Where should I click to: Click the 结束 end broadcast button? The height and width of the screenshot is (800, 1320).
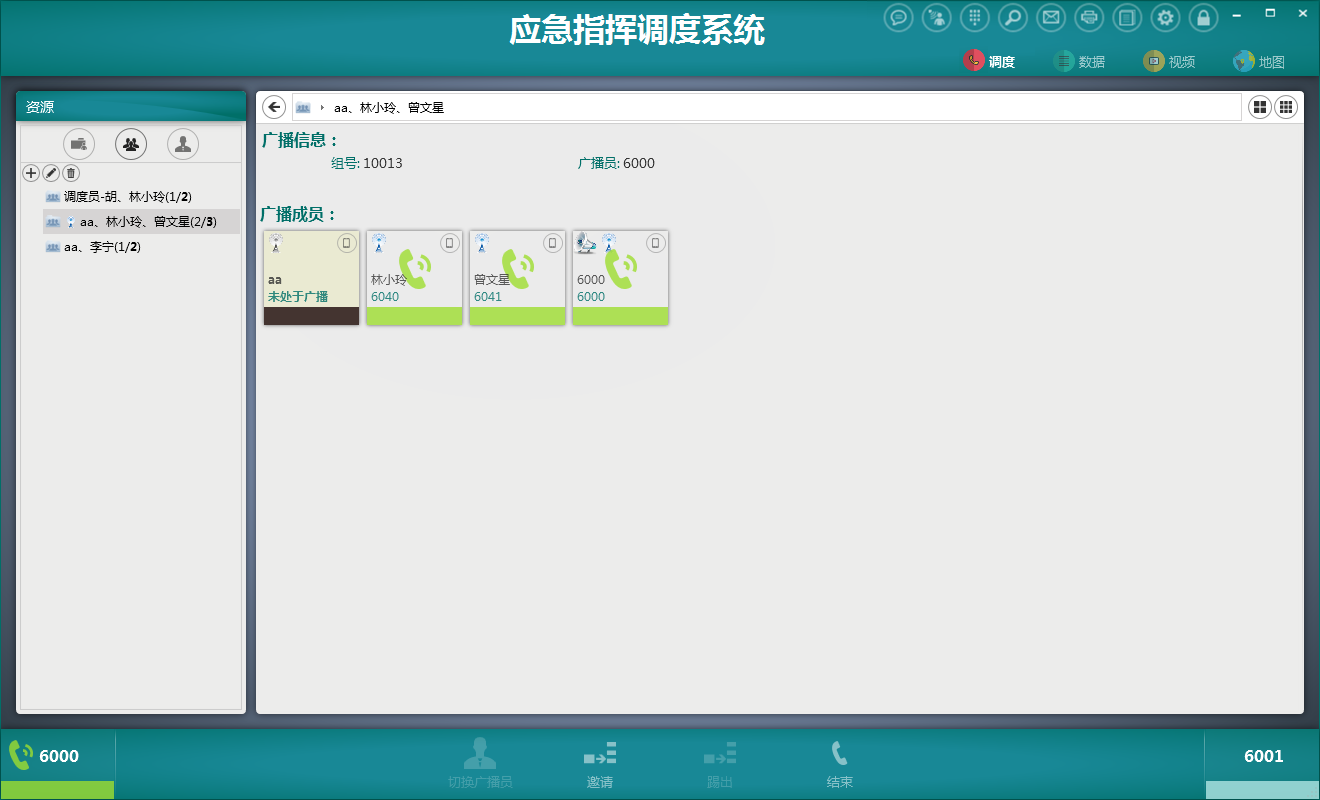pos(840,764)
